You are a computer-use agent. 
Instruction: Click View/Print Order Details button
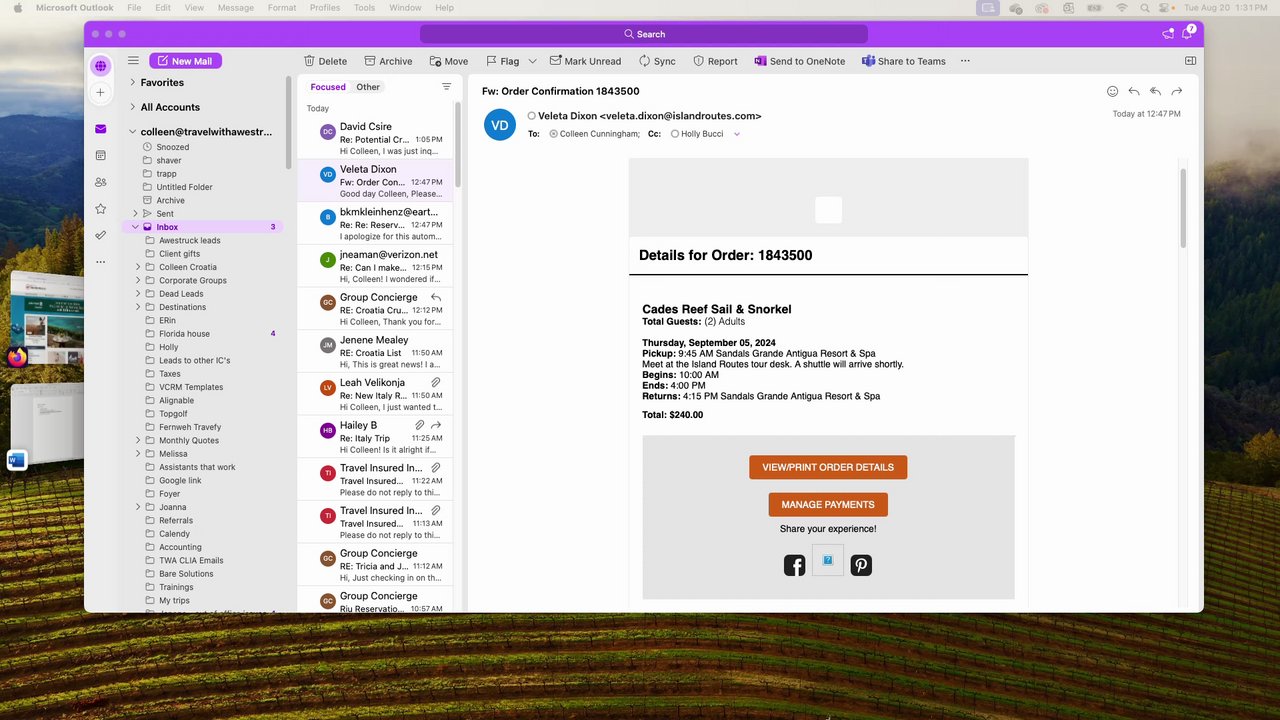point(828,467)
